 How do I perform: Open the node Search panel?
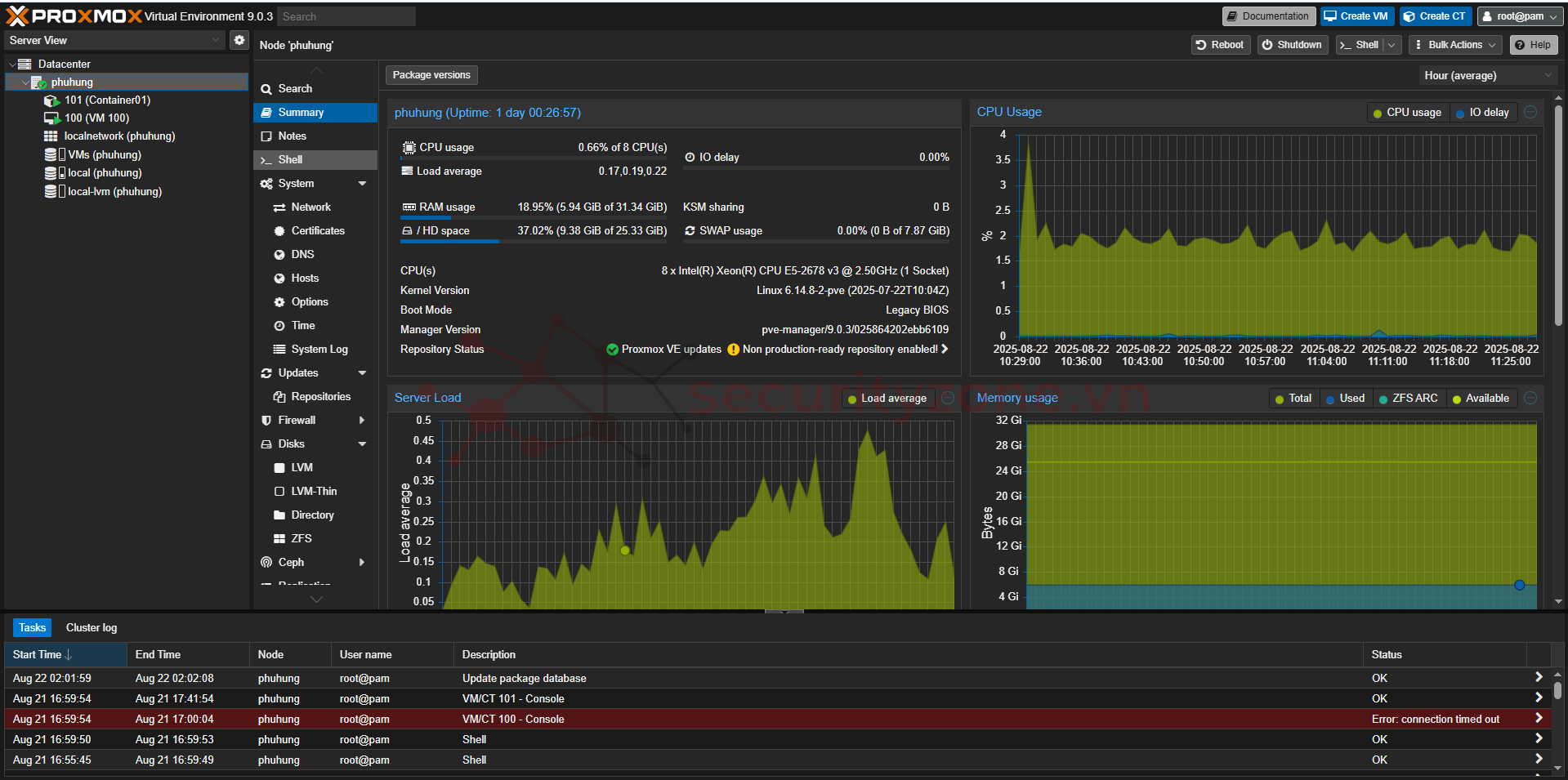(315, 88)
